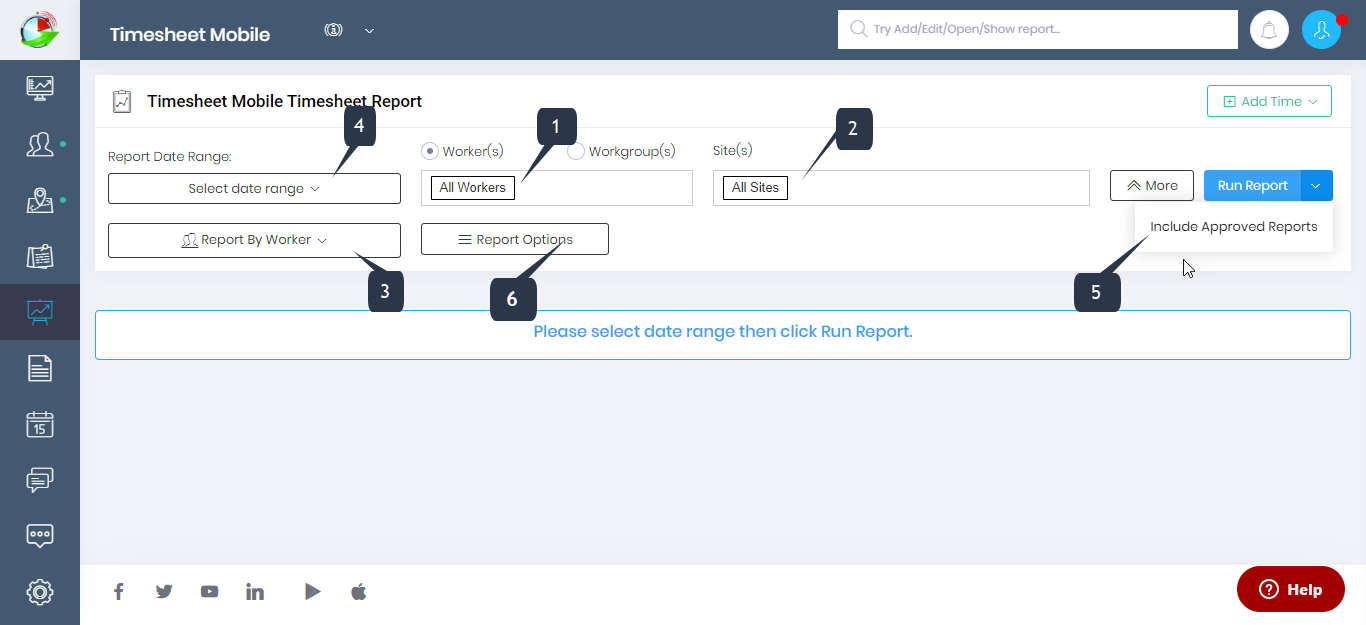This screenshot has width=1366, height=625.
Task: Open Report Options
Action: 514,240
